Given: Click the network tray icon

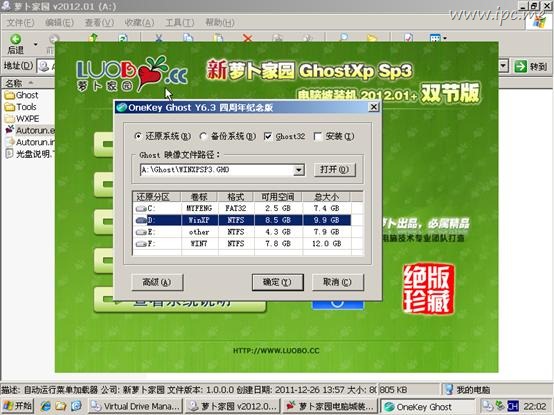Looking at the screenshot, I should click(488, 407).
